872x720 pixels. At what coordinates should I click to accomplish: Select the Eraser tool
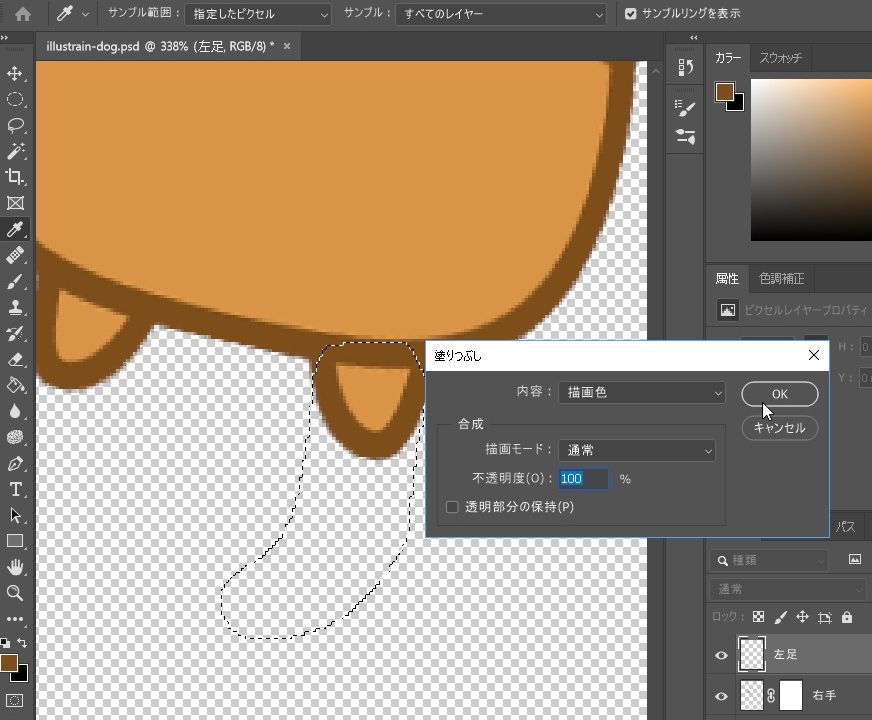(x=15, y=360)
